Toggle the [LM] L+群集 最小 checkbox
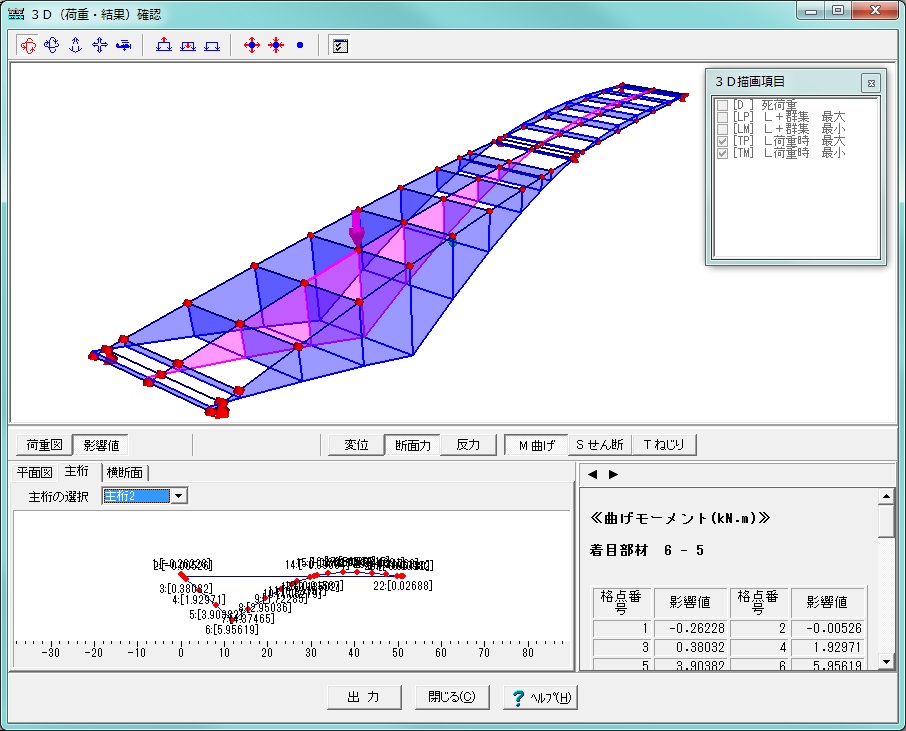 click(722, 129)
